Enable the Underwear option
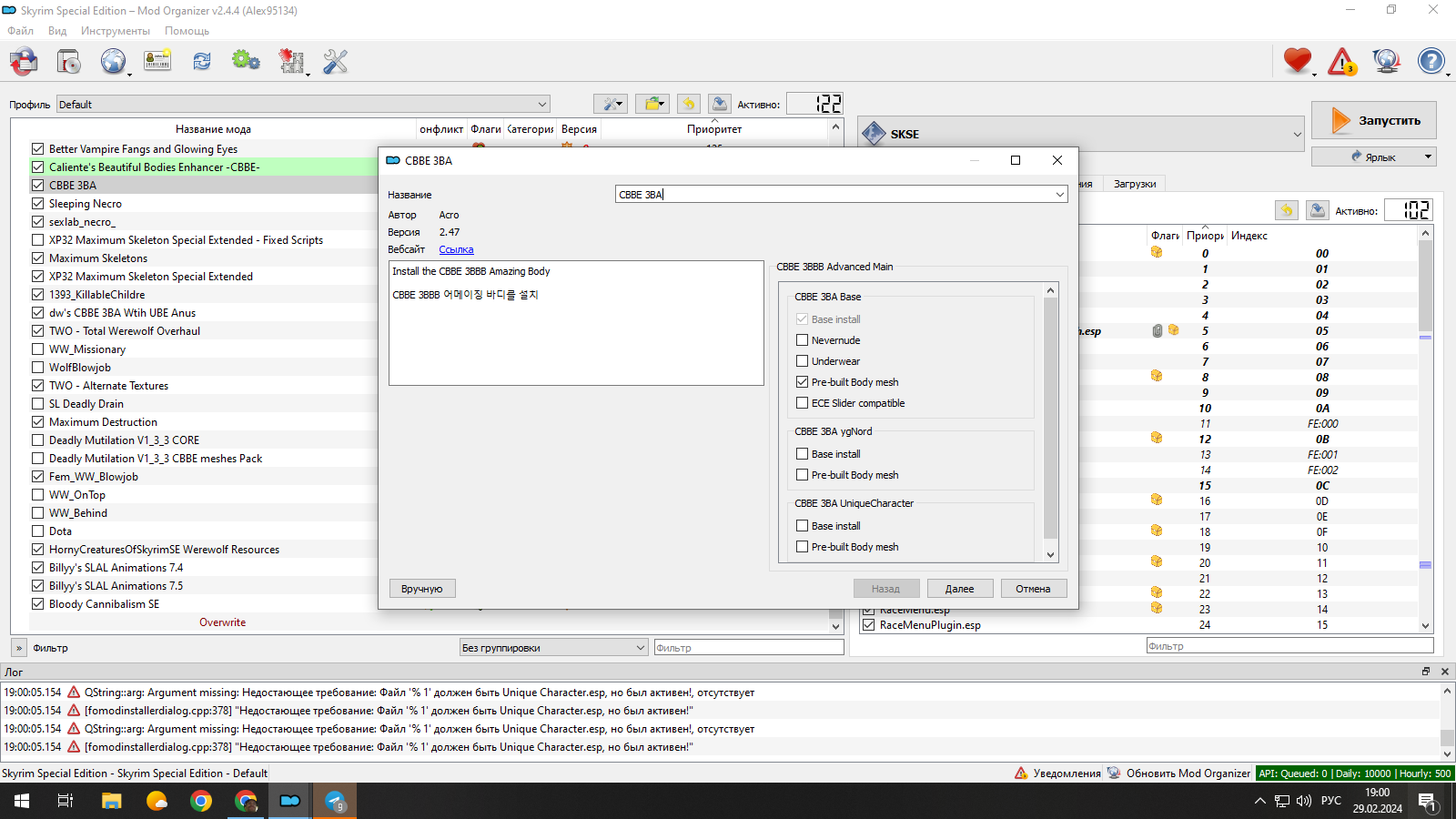Screen dimensions: 1456x819 tap(802, 361)
